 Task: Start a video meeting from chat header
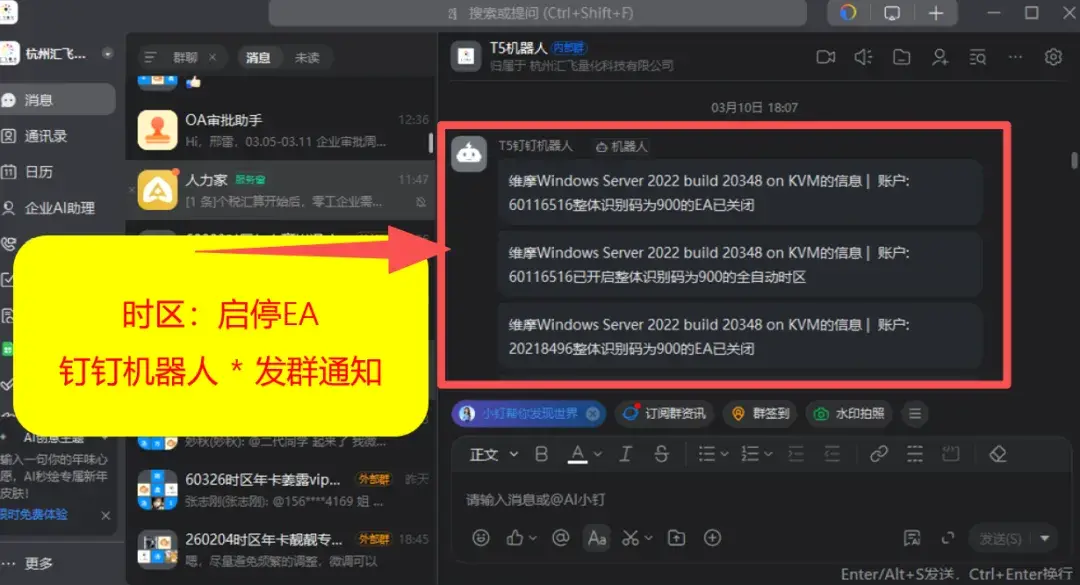pyautogui.click(x=825, y=57)
